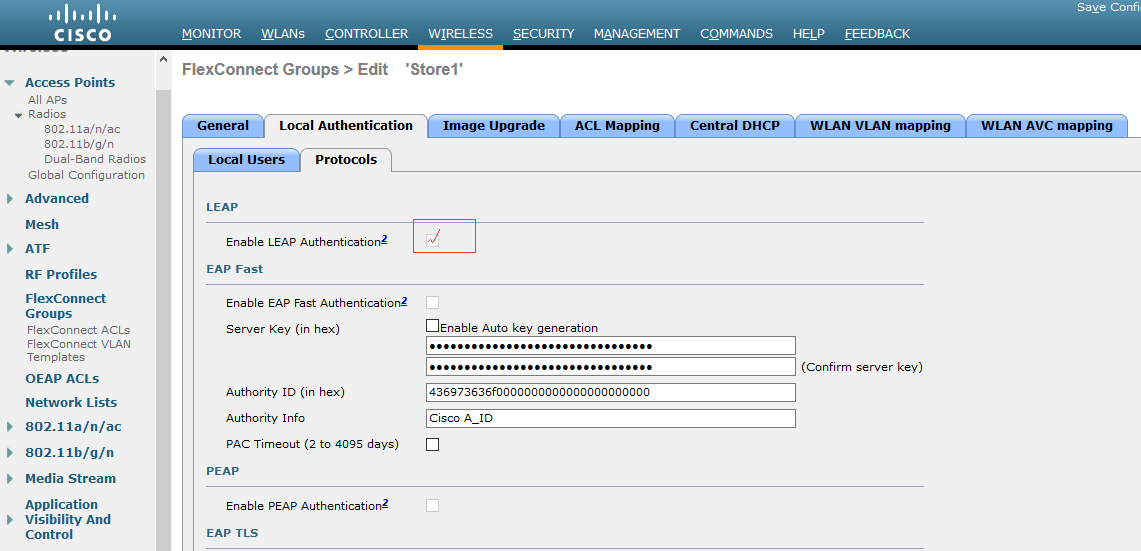
Task: Open RF Profiles in sidebar
Action: tap(61, 274)
